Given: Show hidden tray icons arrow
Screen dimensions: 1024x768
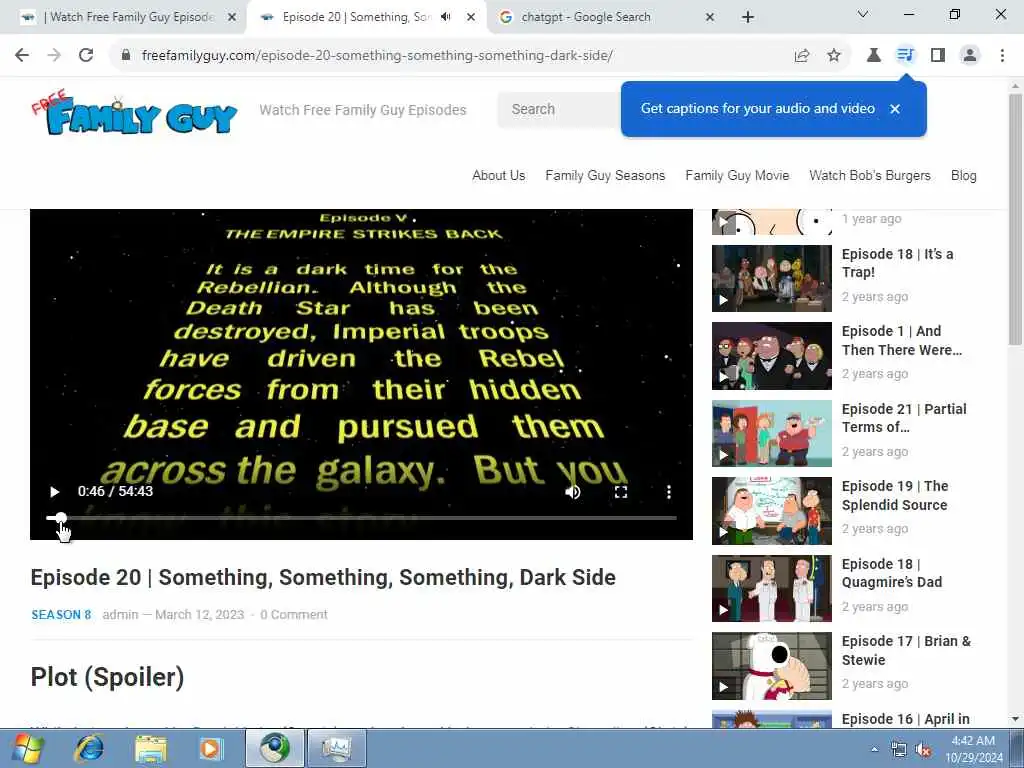Looking at the screenshot, I should coord(874,750).
